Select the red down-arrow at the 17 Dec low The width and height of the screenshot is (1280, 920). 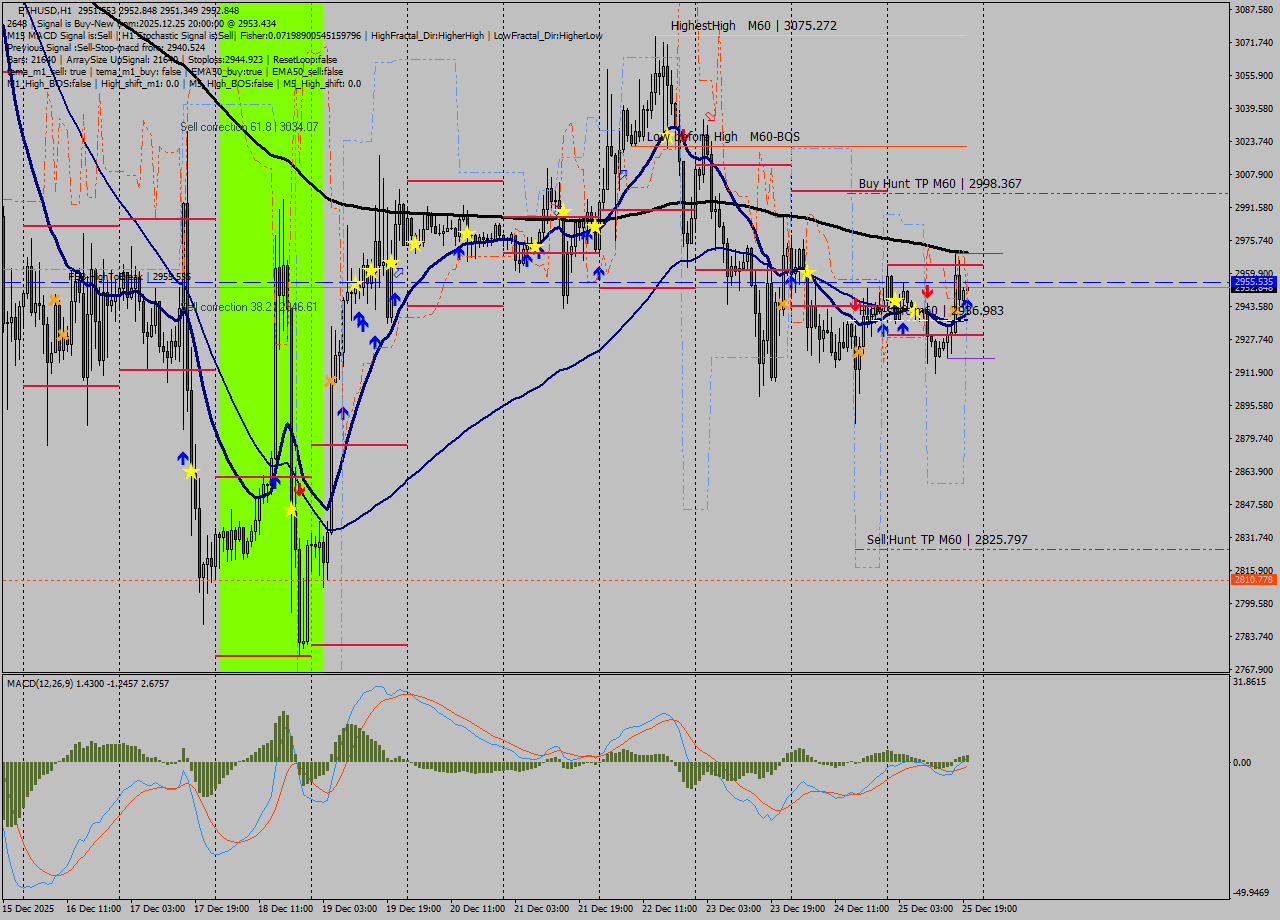299,490
